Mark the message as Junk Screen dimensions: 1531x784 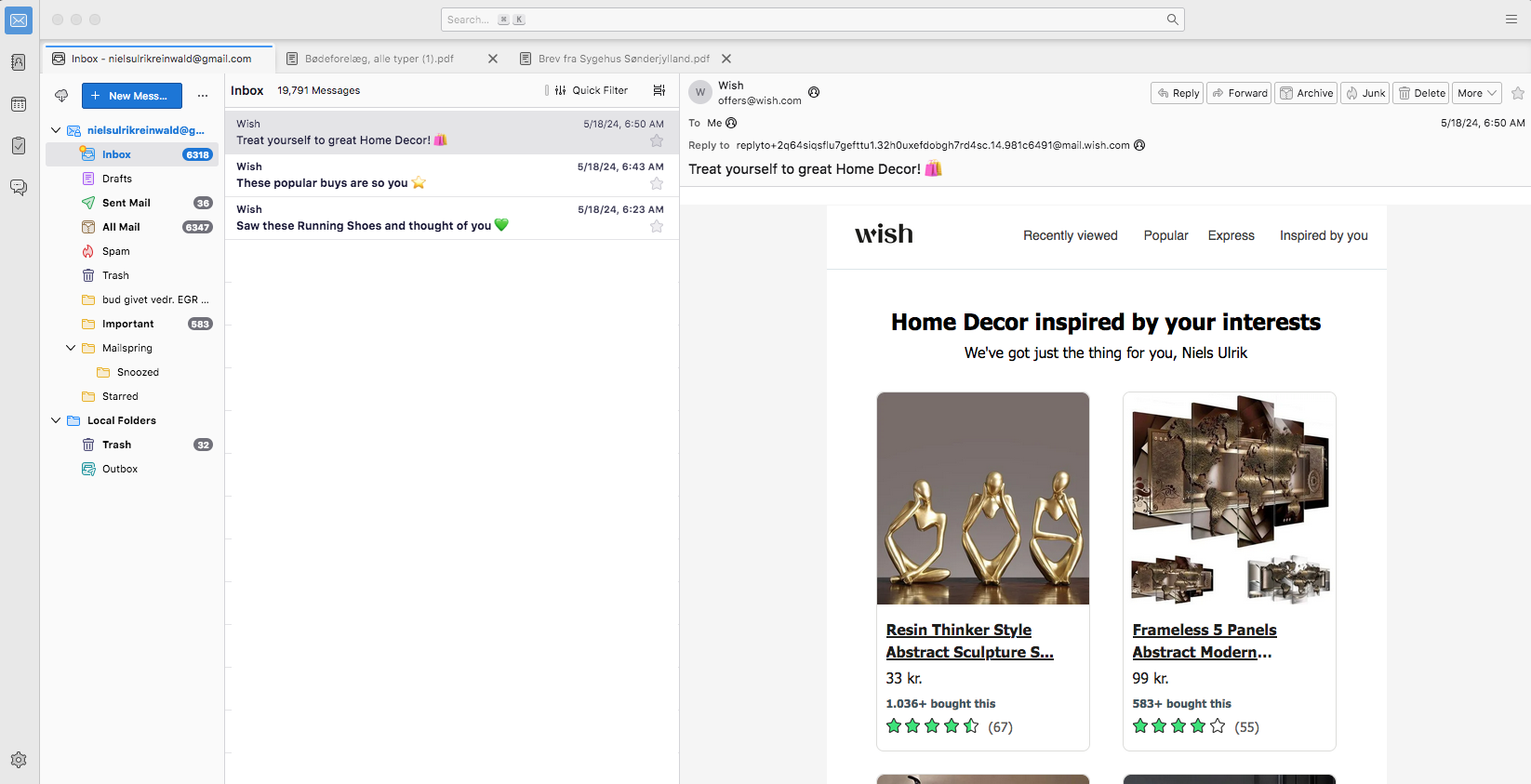click(1365, 93)
